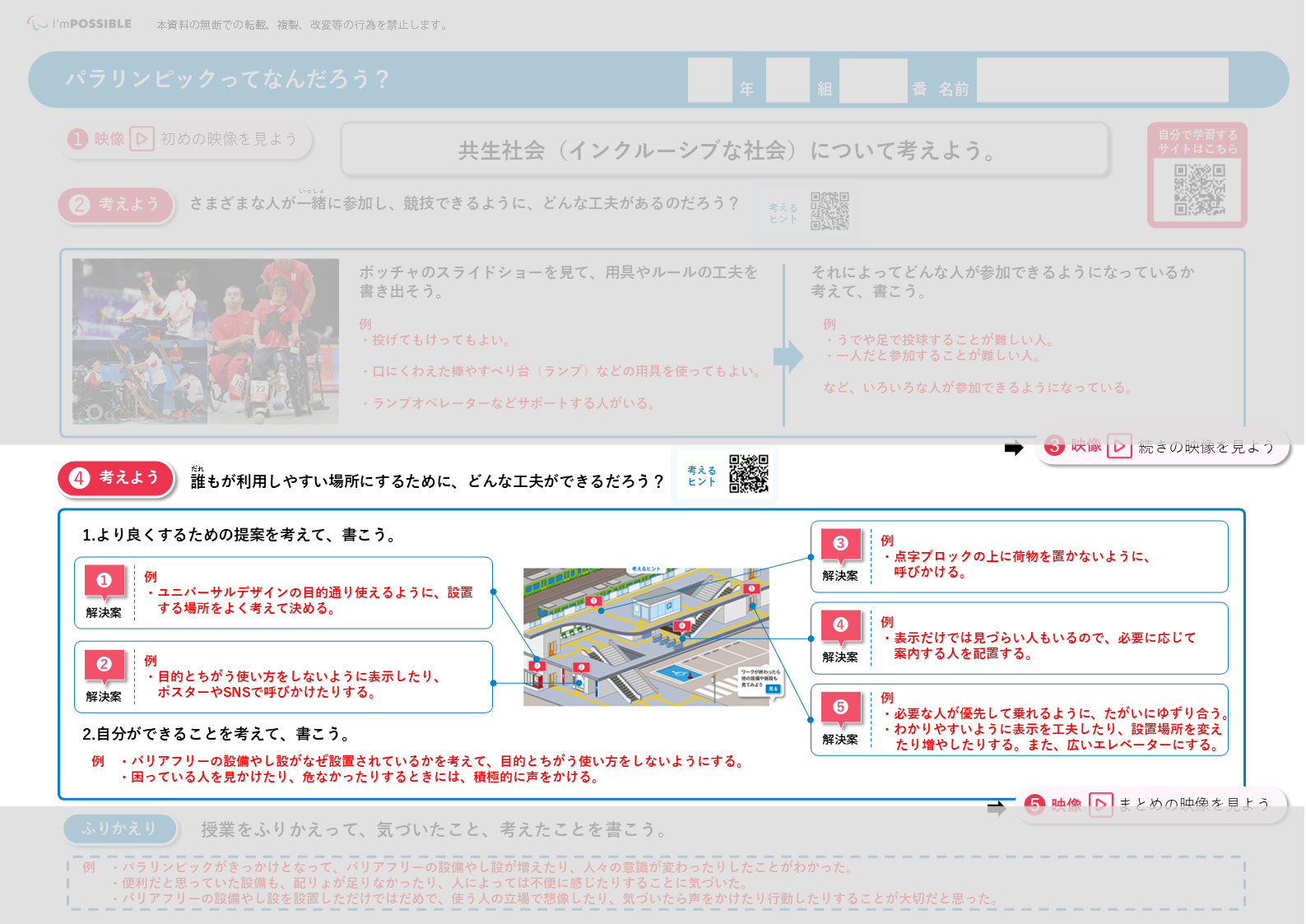Click the I'mPOSSIBLE logo
Viewport: 1306px width, 924px height.
click(80, 24)
